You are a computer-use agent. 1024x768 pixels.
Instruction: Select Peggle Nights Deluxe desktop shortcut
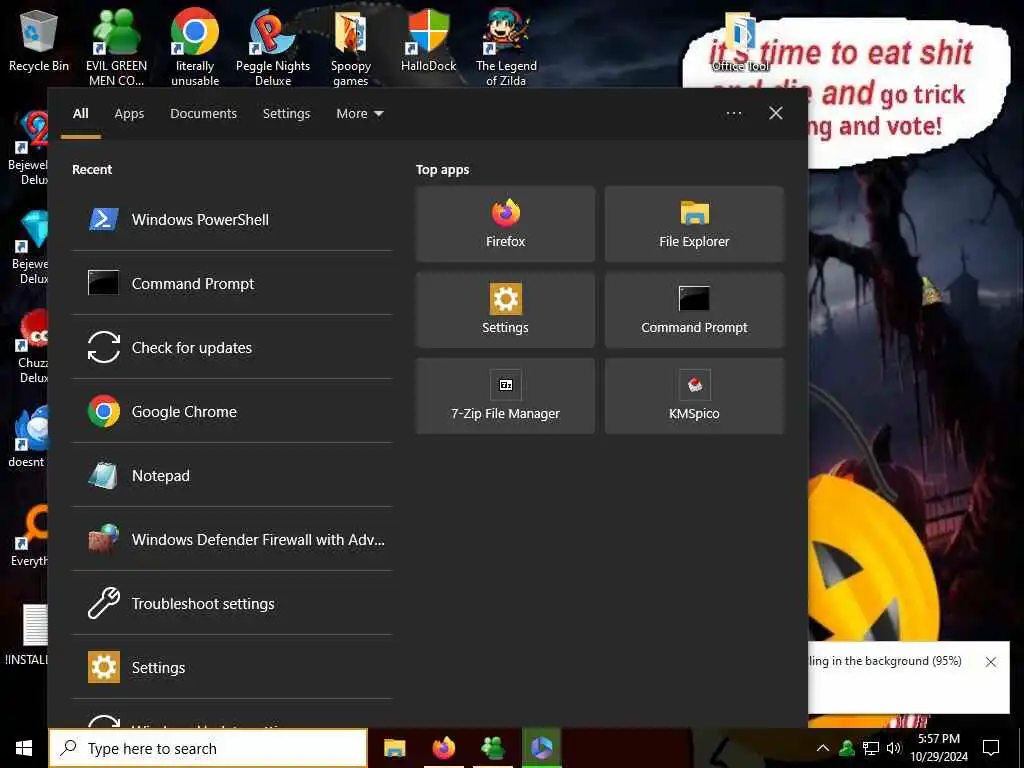273,47
